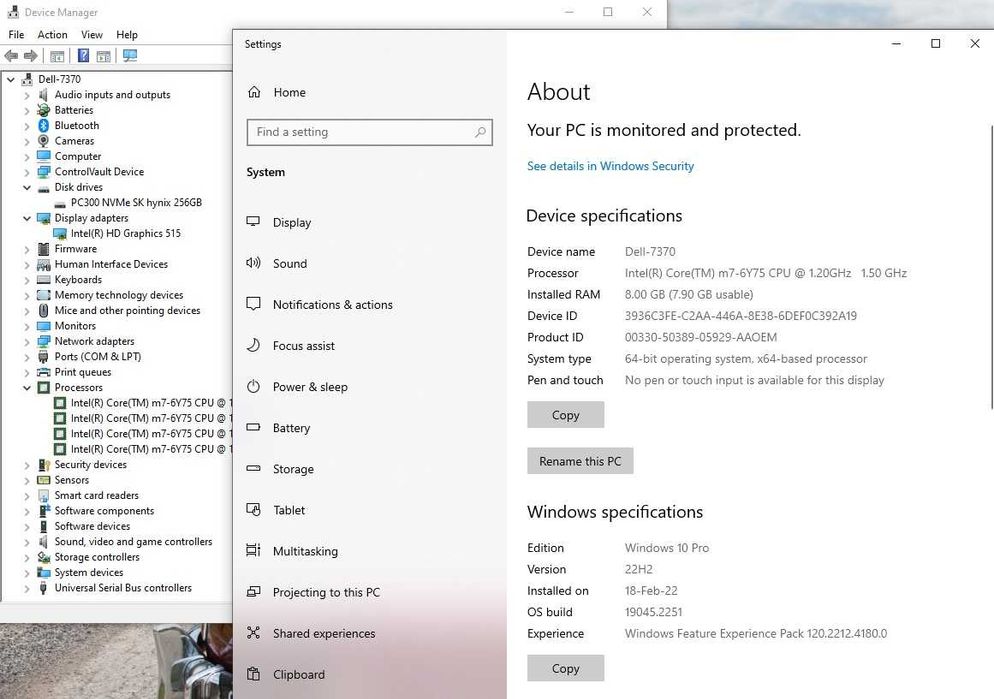Copy the Windows specifications
Viewport: 994px width, 699px height.
tap(565, 669)
